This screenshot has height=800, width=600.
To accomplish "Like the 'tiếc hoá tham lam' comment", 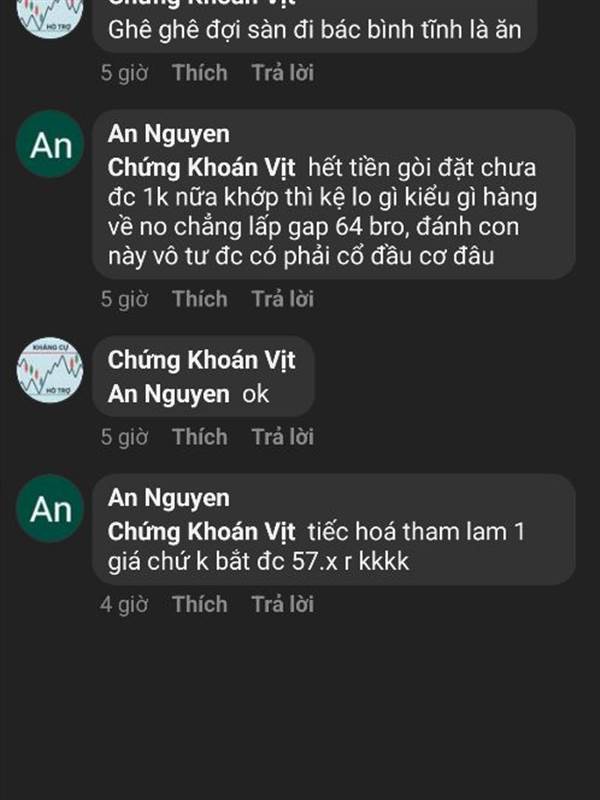I will coord(199,604).
